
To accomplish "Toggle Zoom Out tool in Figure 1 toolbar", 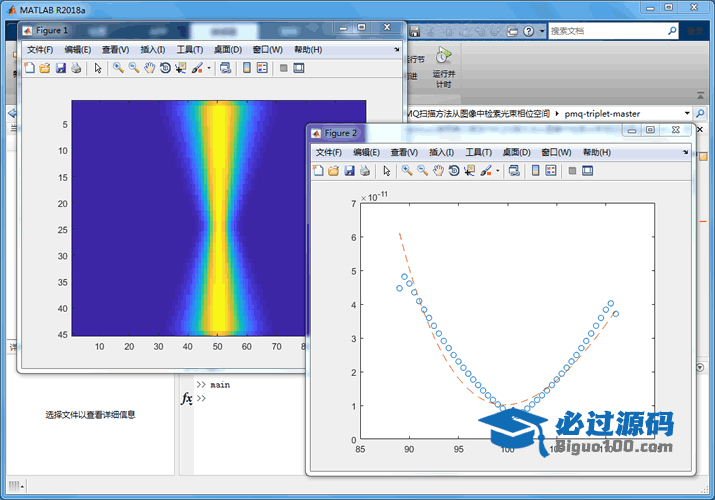I will (x=134, y=68).
